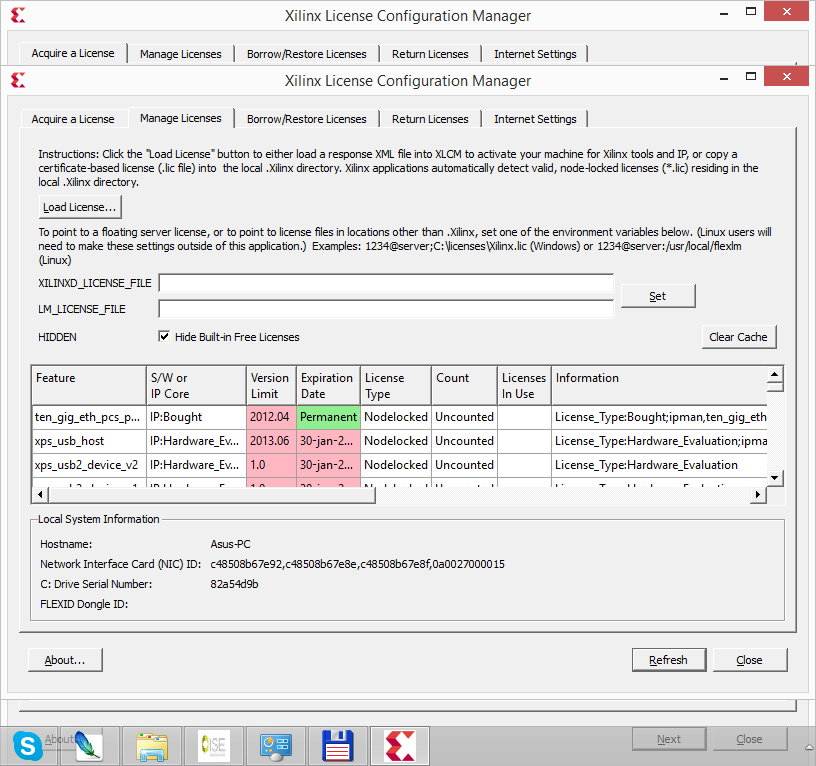Screen dimensions: 816x766
Task: Click table scroll up arrow
Action: click(774, 374)
